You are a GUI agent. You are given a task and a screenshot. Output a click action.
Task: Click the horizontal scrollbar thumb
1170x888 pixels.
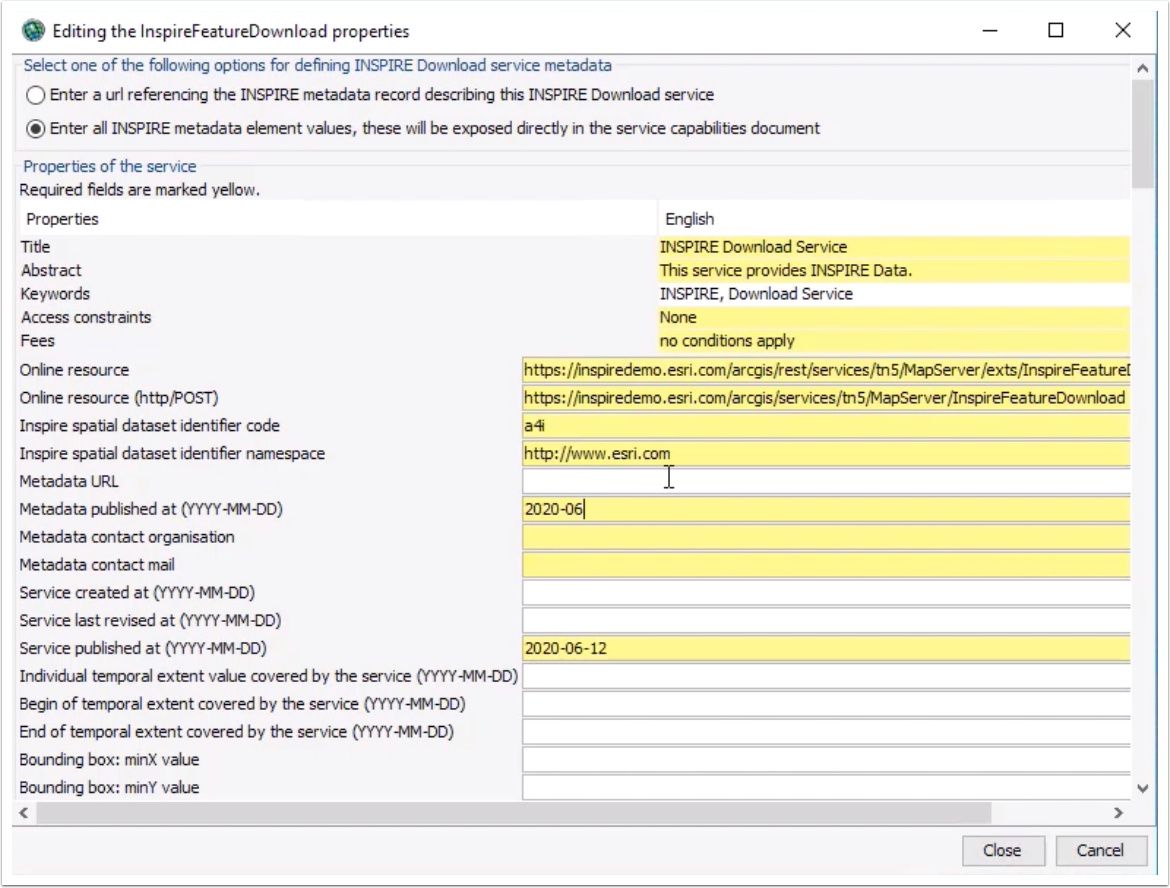coord(513,813)
